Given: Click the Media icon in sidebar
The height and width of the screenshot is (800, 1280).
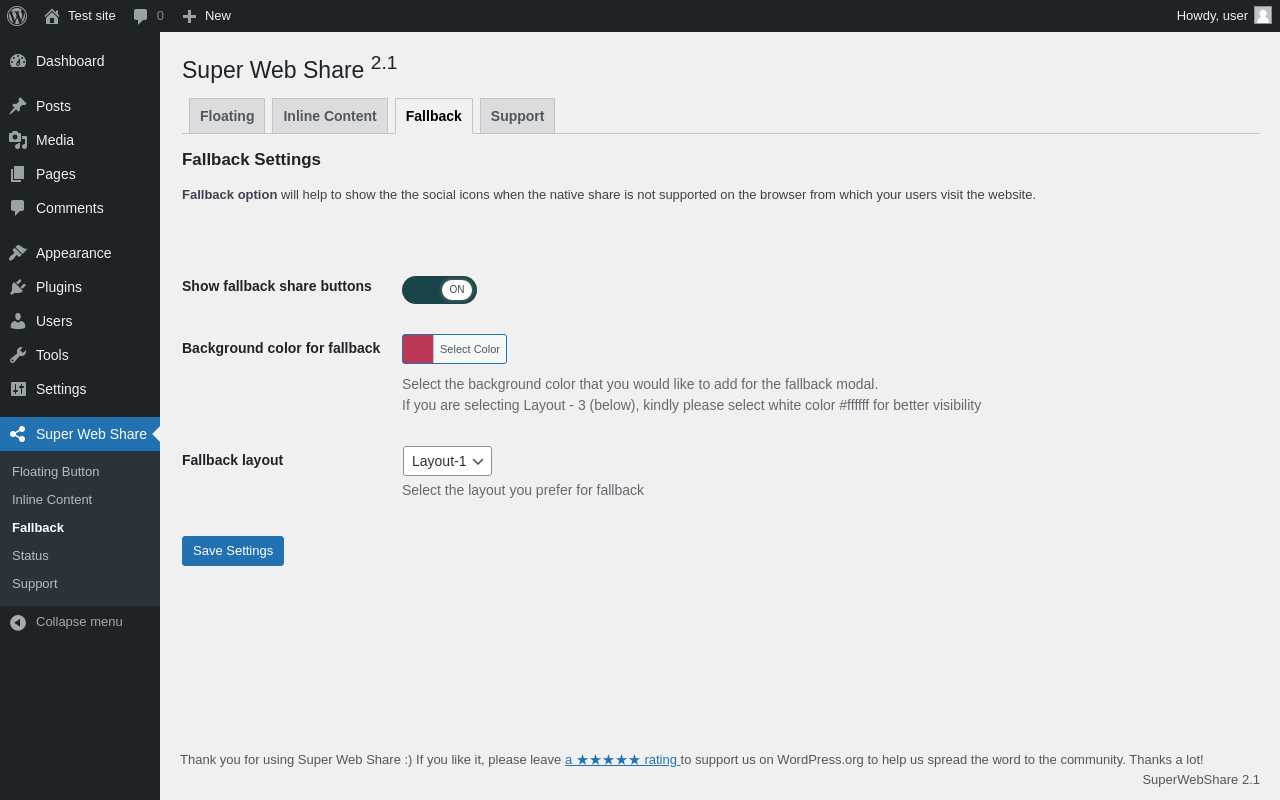Looking at the screenshot, I should (x=18, y=140).
